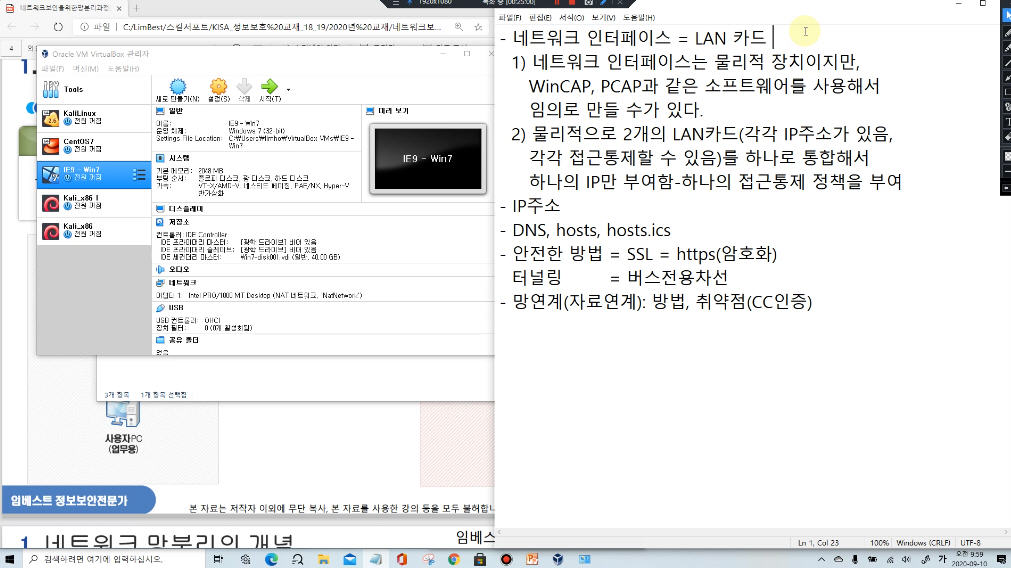Open IE9 - Win7 machine tools list-menu icon

tap(139, 175)
